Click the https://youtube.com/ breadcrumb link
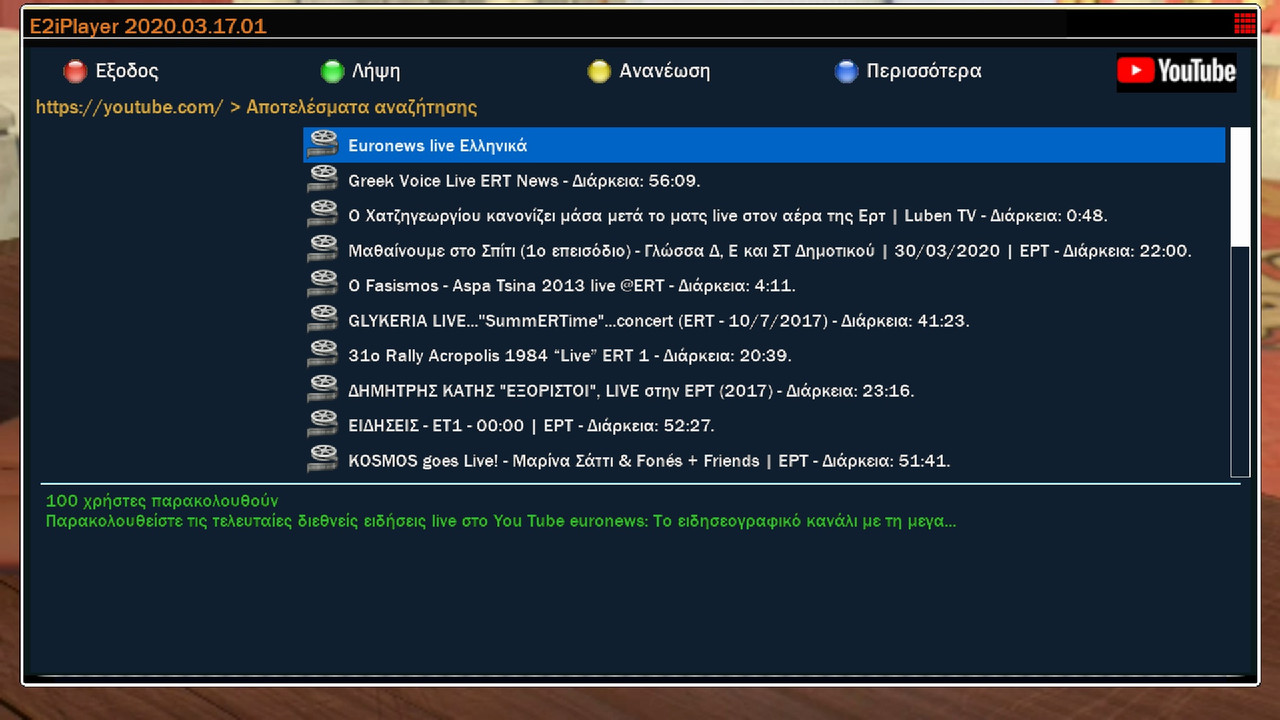Viewport: 1280px width, 720px height. [130, 107]
